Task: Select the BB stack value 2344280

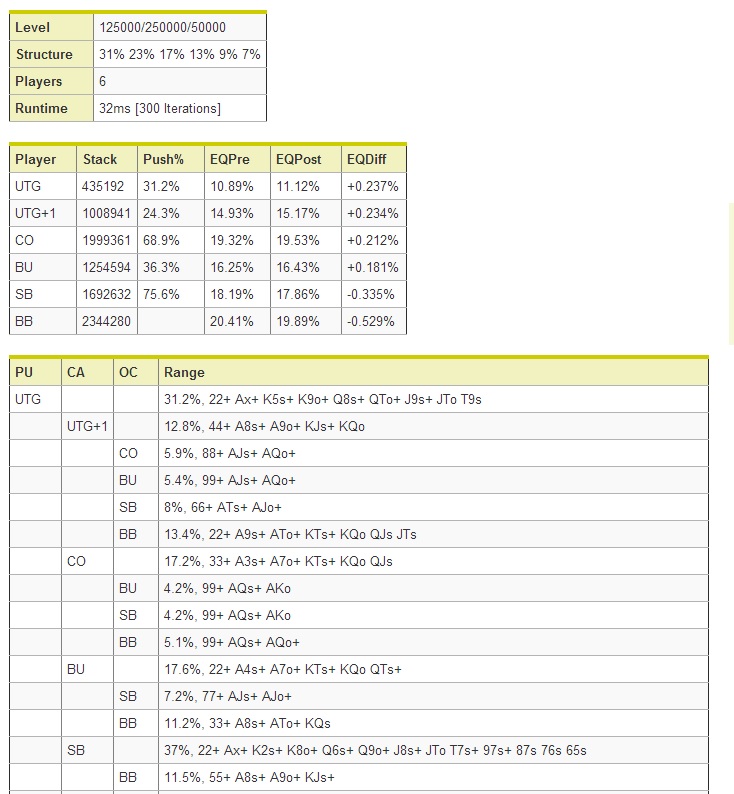Action: [x=106, y=321]
